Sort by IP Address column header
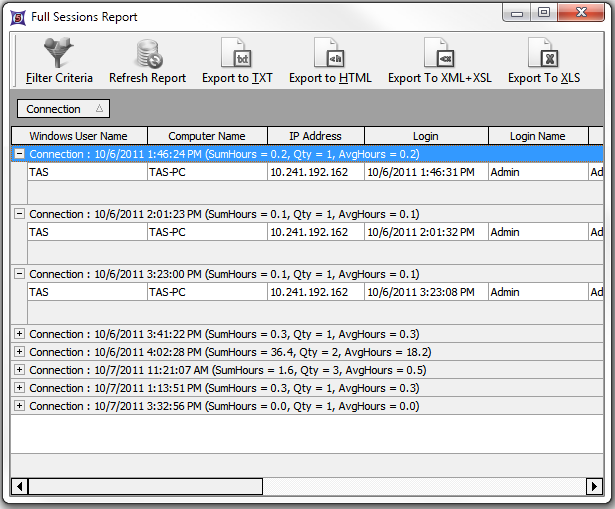Screen dimensions: 615x509 click(315, 136)
